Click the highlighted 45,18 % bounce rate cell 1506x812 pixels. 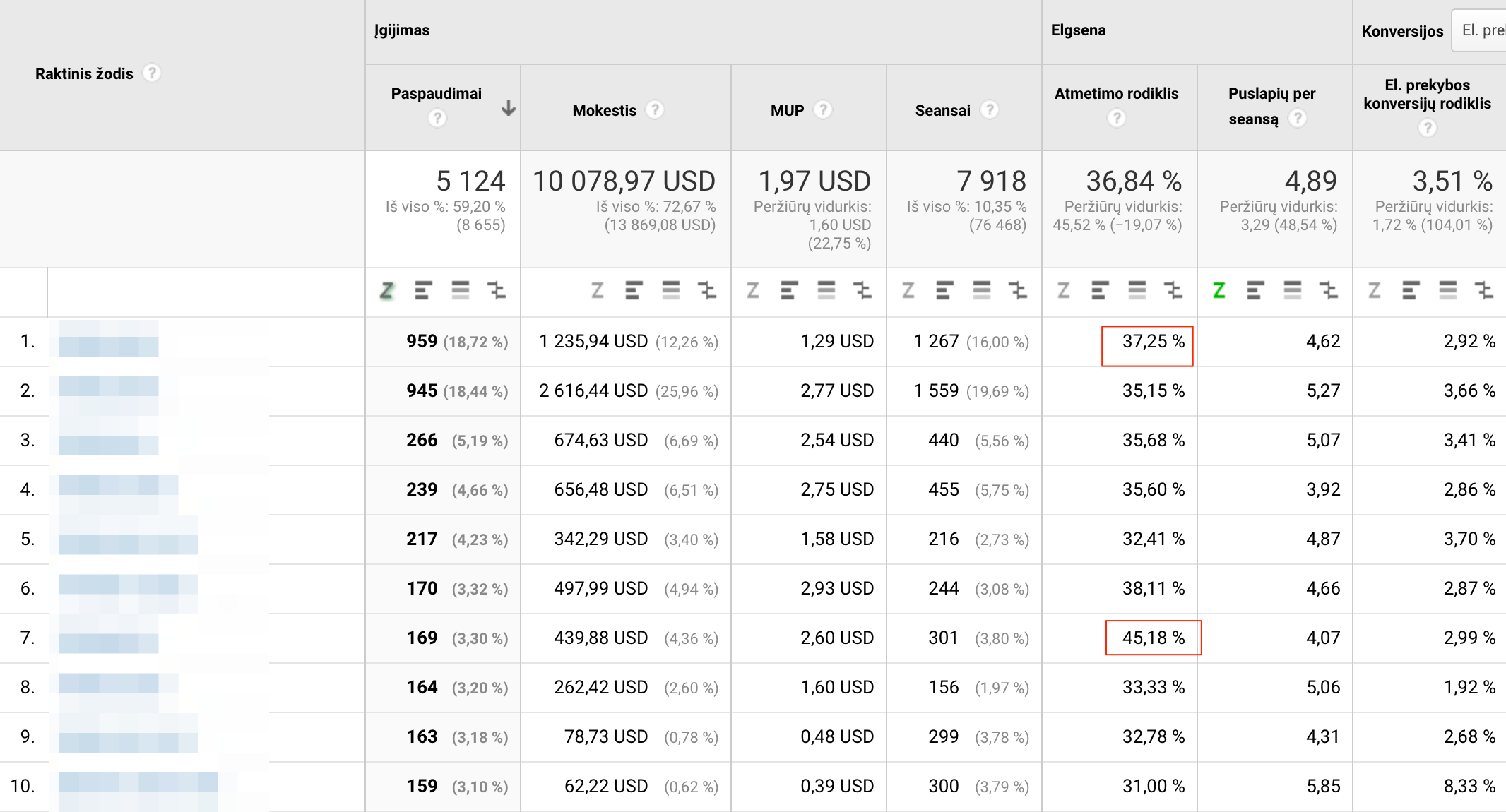(x=1153, y=638)
